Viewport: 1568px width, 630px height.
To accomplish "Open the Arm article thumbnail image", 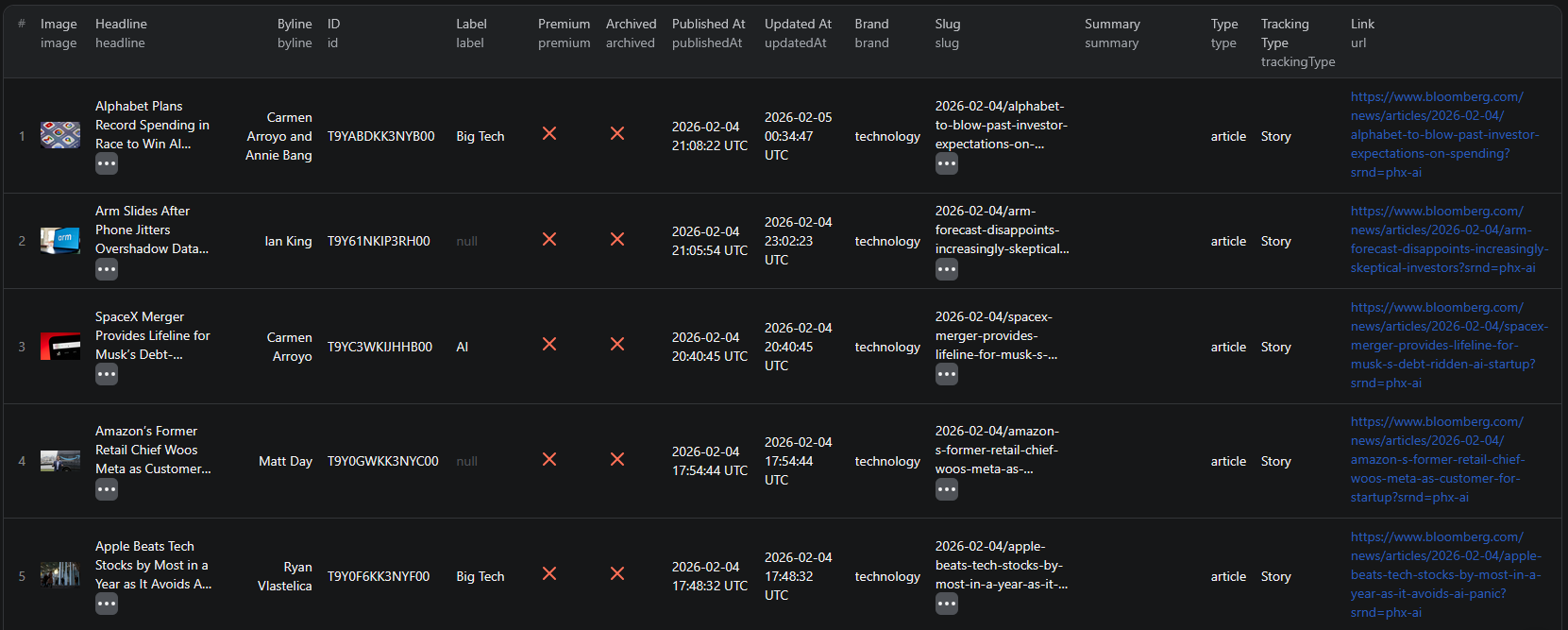I will click(x=60, y=240).
